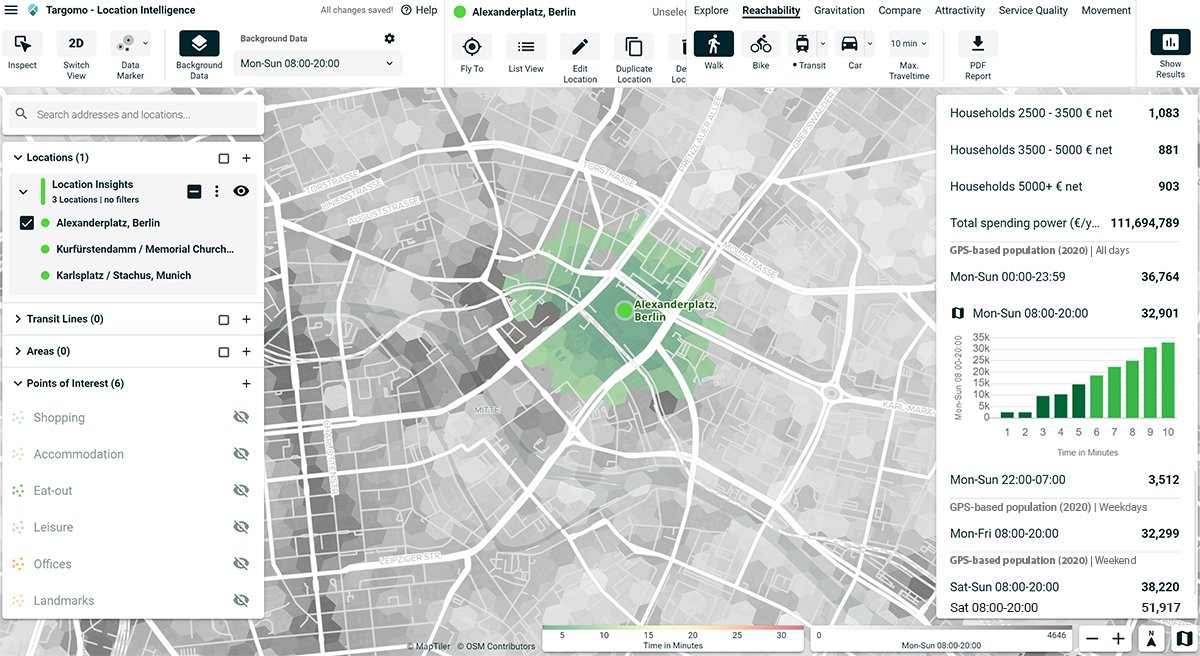Open map style selector icon
This screenshot has width=1200, height=656.
[1184, 638]
